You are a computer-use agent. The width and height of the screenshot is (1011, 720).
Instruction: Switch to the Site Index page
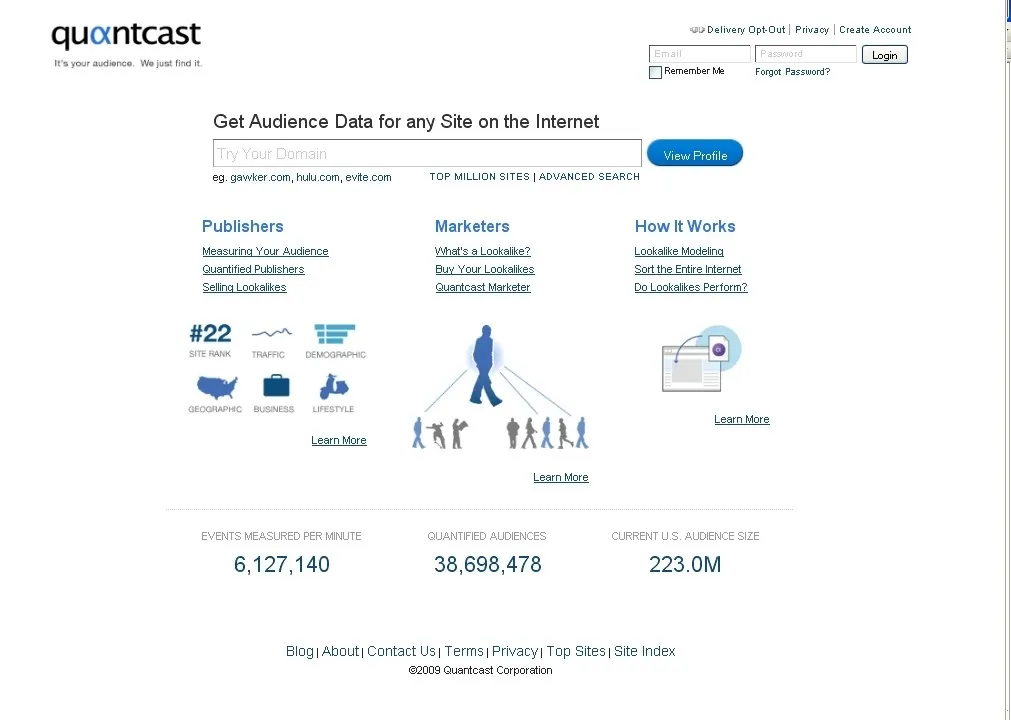[644, 651]
